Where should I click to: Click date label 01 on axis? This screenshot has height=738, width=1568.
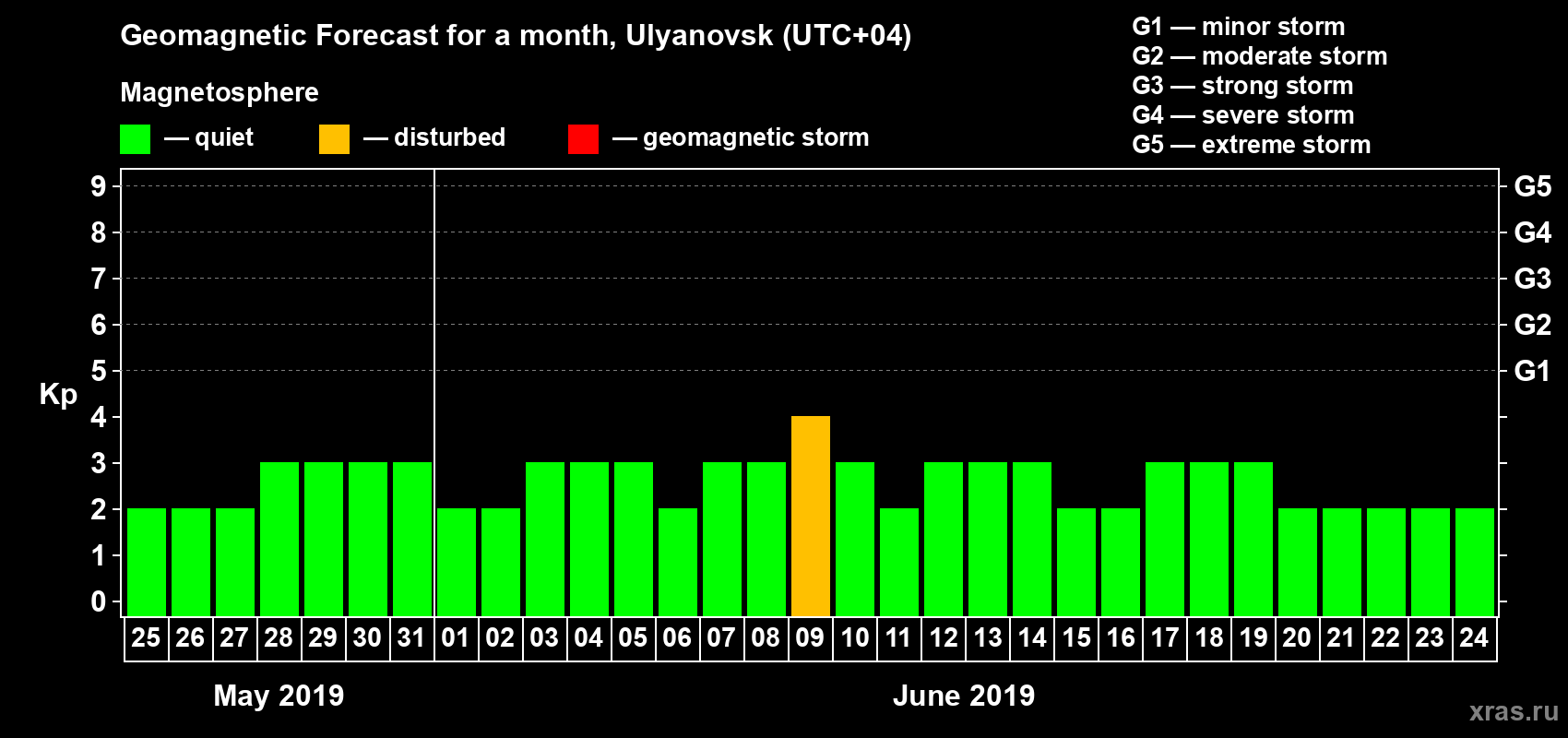click(x=456, y=637)
